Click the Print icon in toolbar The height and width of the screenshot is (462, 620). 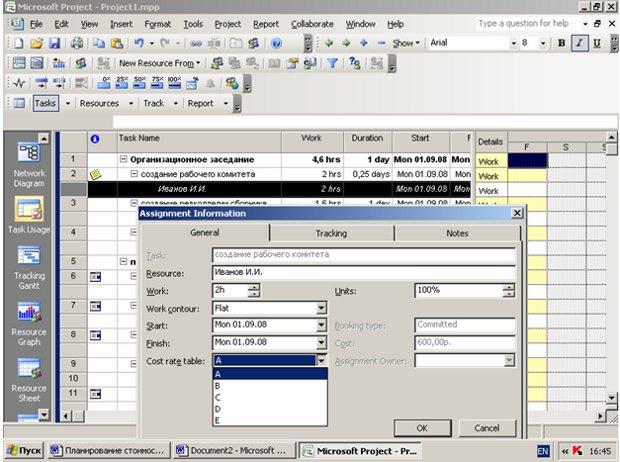pyautogui.click(x=77, y=43)
